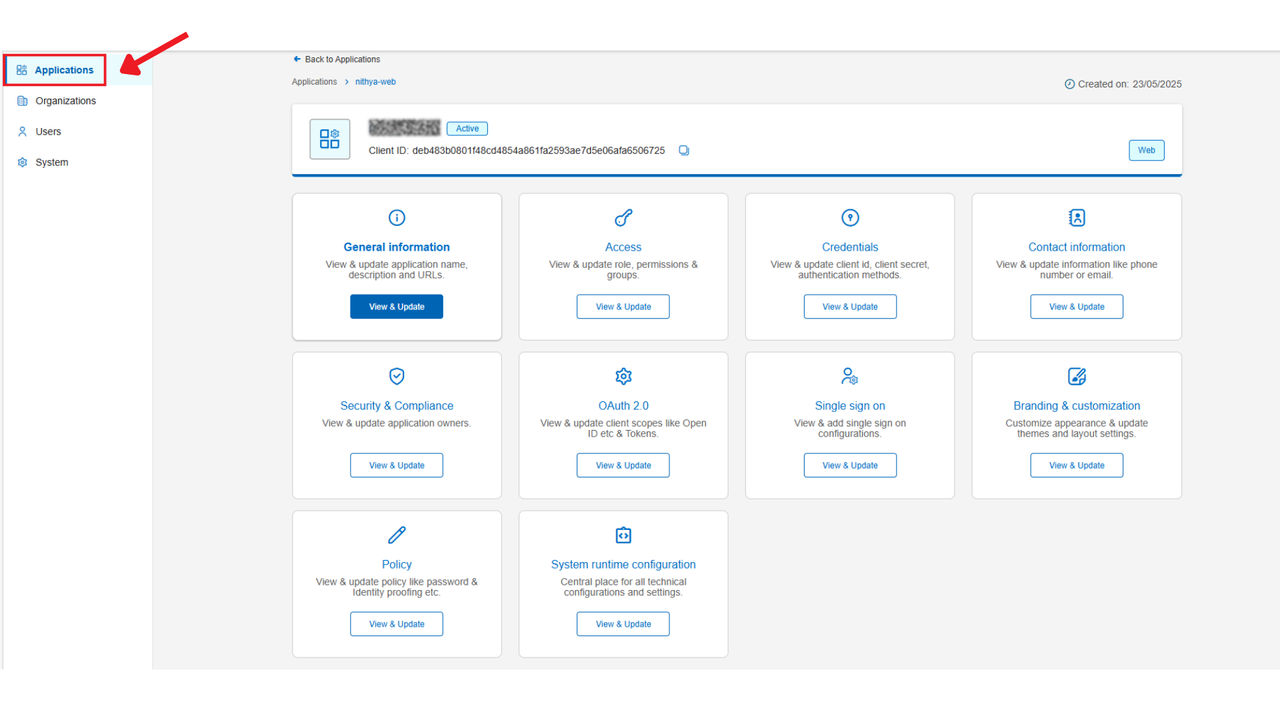Open the Contact information title
Screen dimensions: 1280x720
coord(1077,247)
